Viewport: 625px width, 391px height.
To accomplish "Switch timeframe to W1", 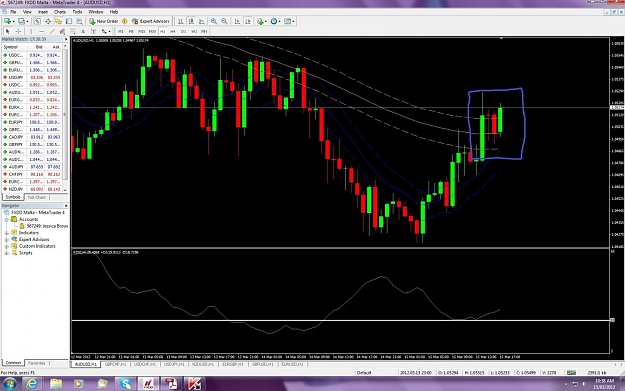I will coord(194,31).
